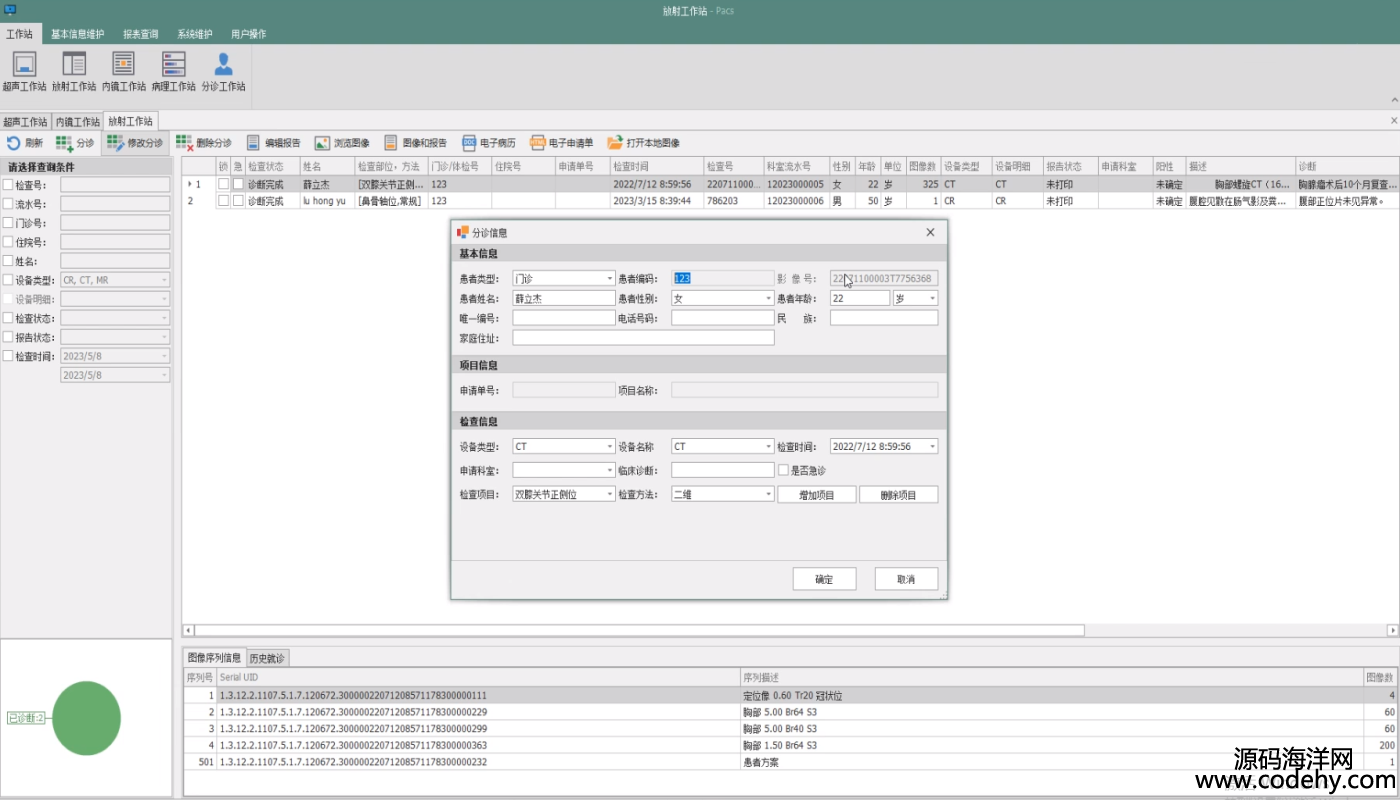This screenshot has height=800, width=1400.
Task: Open the 病理工作站 ribbon icon
Action: tap(174, 64)
